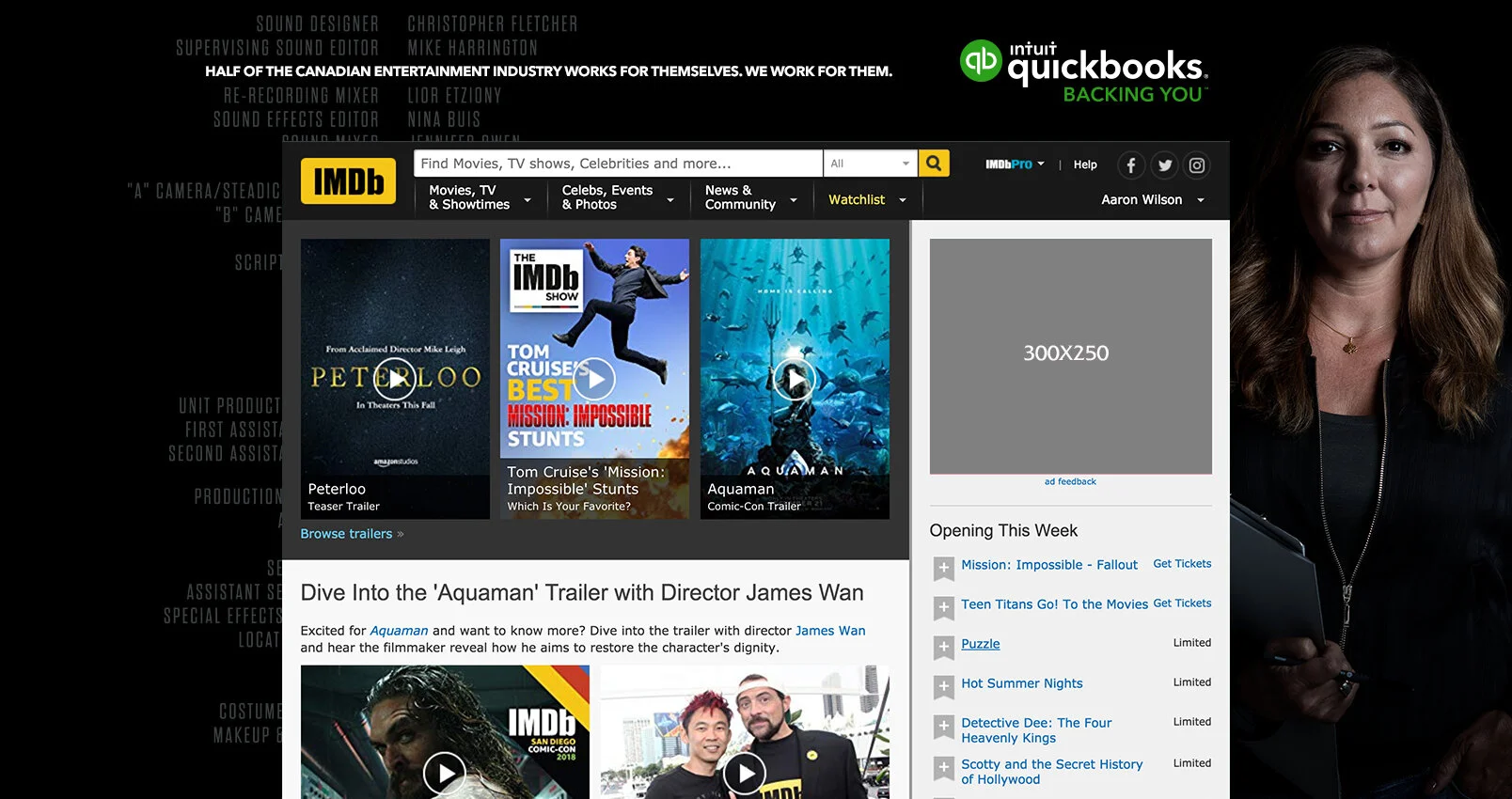This screenshot has height=799, width=1512.
Task: Open the Celebs, Events & Photos menu
Action: click(x=618, y=197)
